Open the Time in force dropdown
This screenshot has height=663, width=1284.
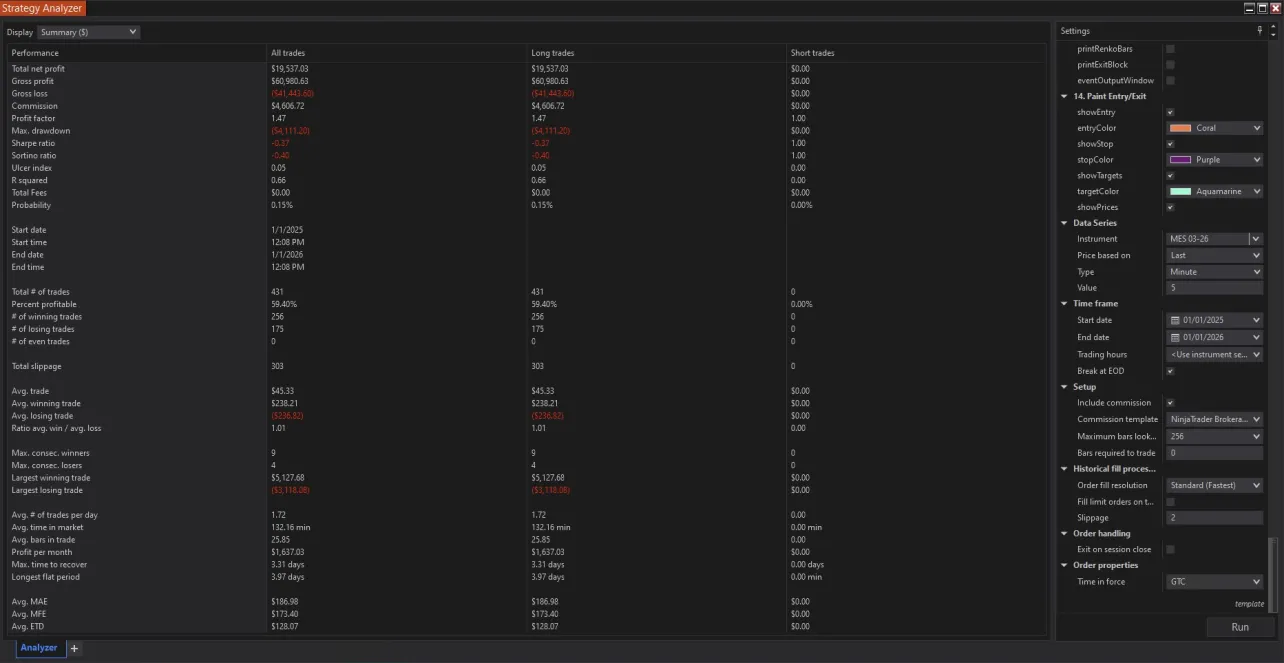pyautogui.click(x=1214, y=582)
